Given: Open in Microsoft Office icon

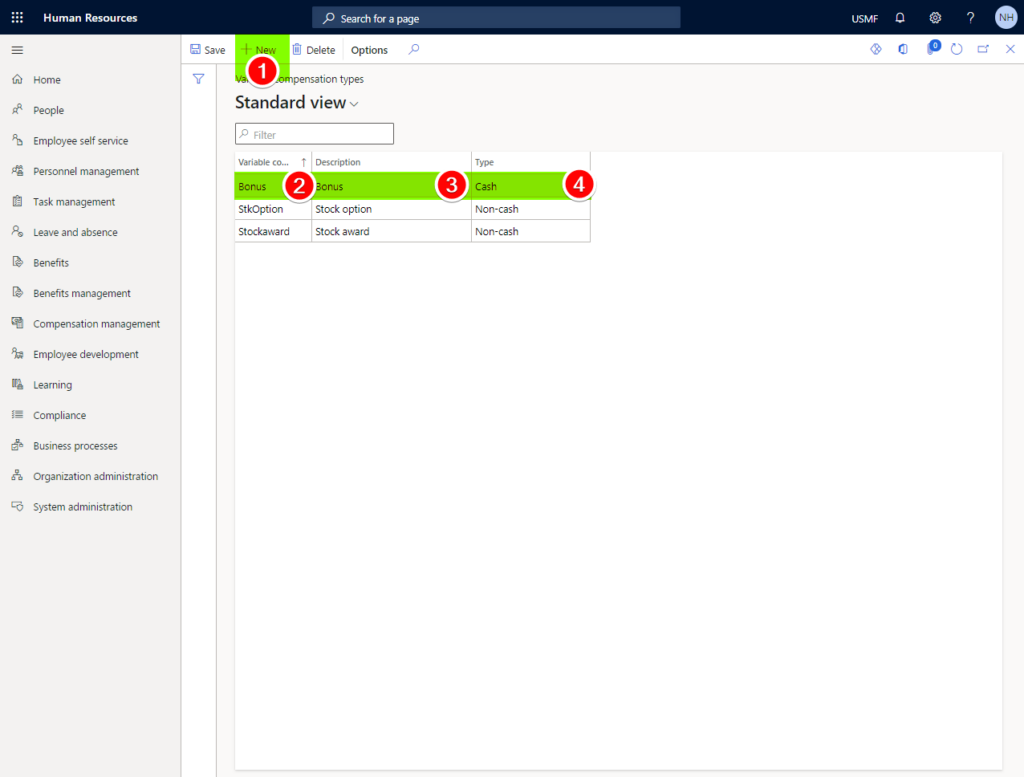Looking at the screenshot, I should click(903, 49).
